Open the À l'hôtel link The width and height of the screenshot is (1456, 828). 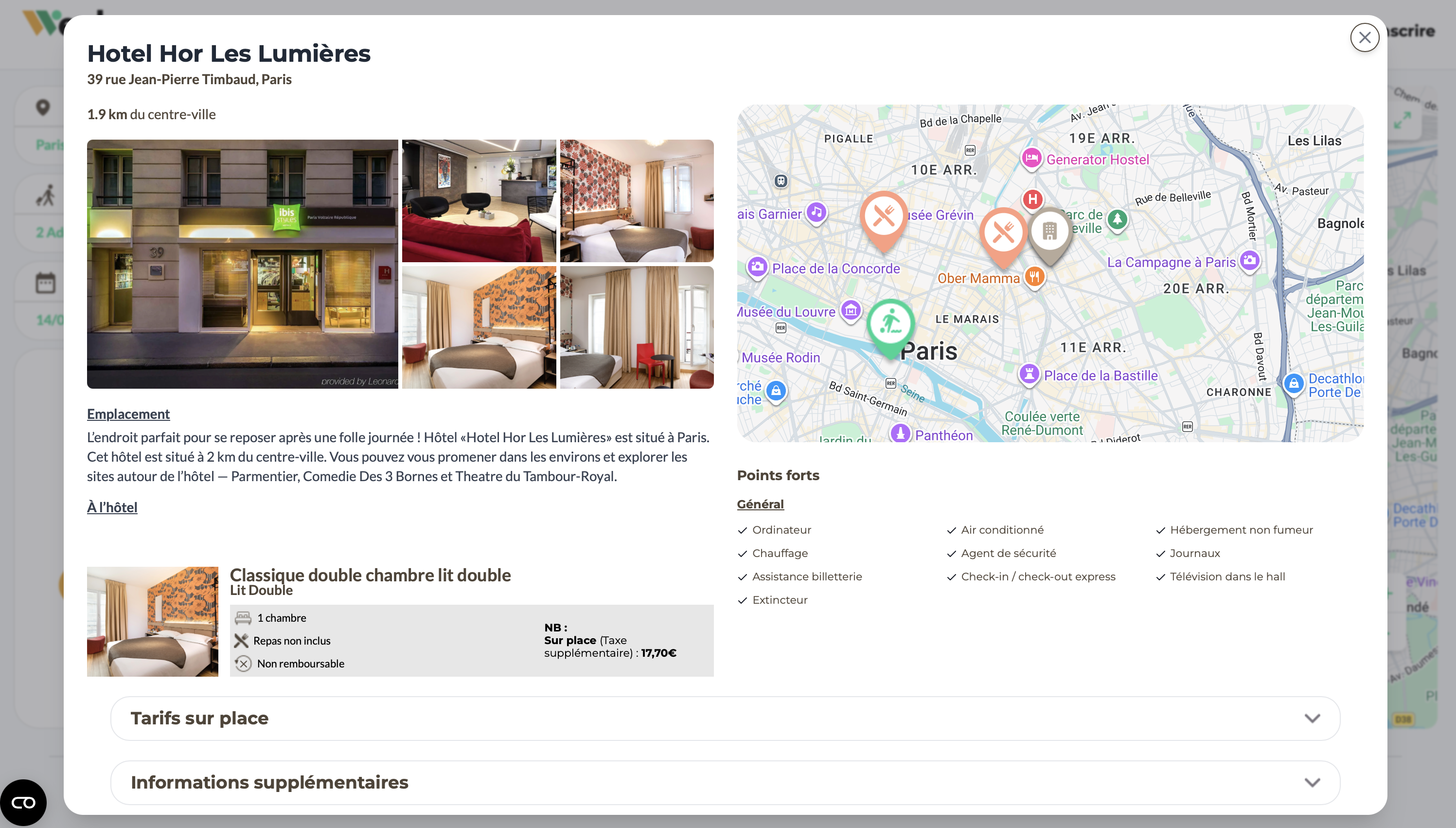112,507
